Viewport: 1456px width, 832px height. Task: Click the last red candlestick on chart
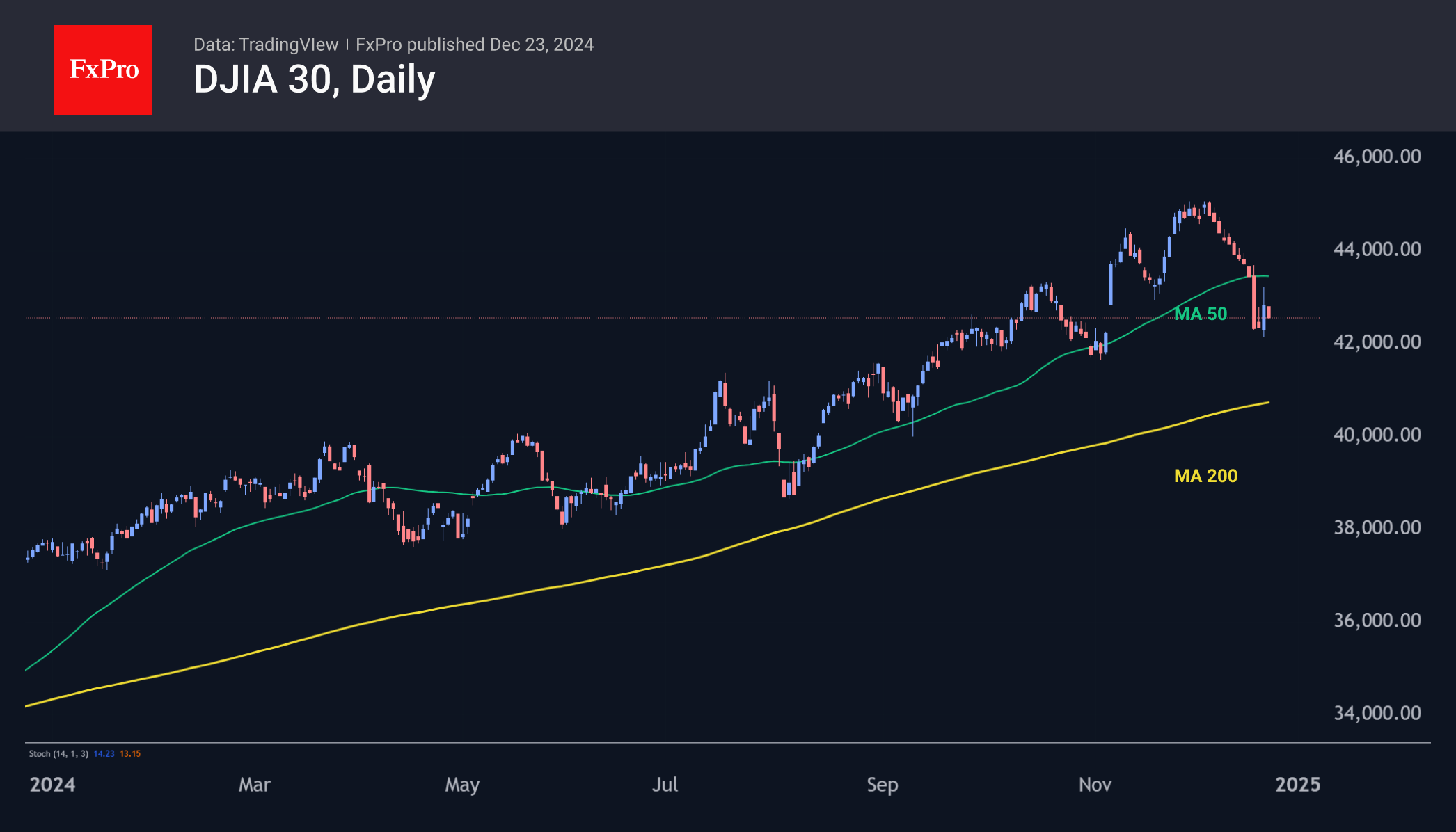(x=1269, y=312)
